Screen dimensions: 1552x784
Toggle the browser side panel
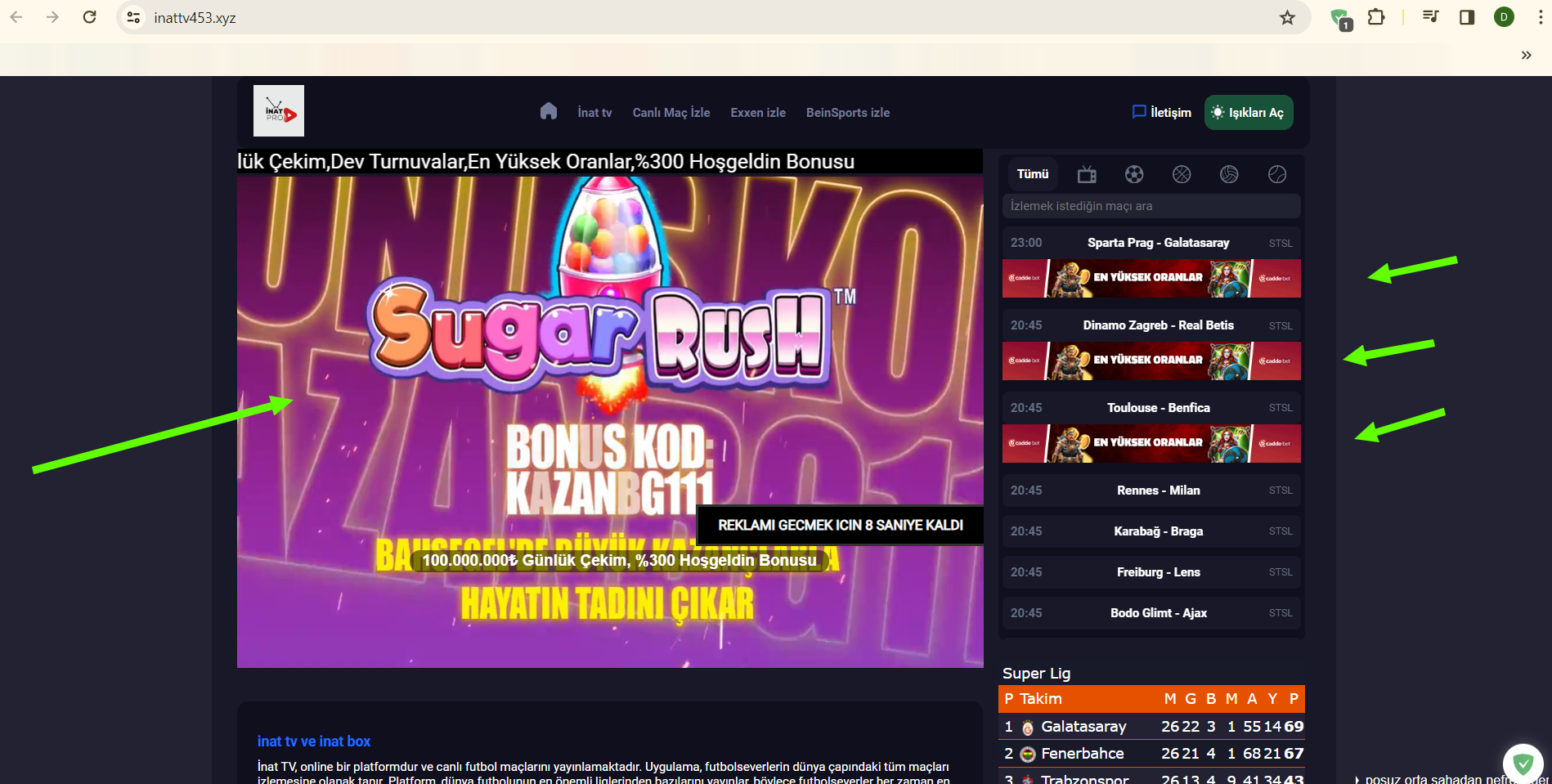[1467, 17]
